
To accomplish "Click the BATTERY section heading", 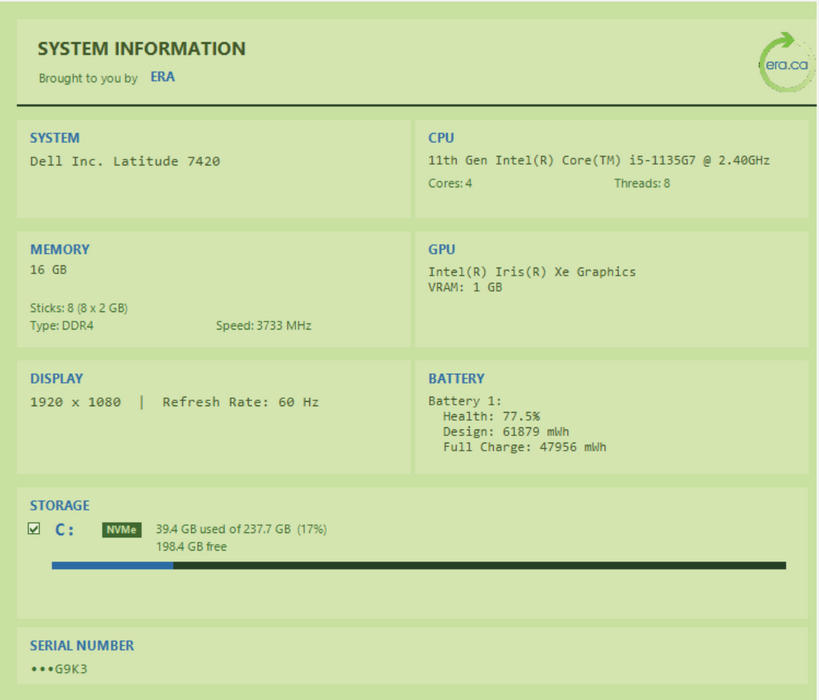I will click(456, 379).
